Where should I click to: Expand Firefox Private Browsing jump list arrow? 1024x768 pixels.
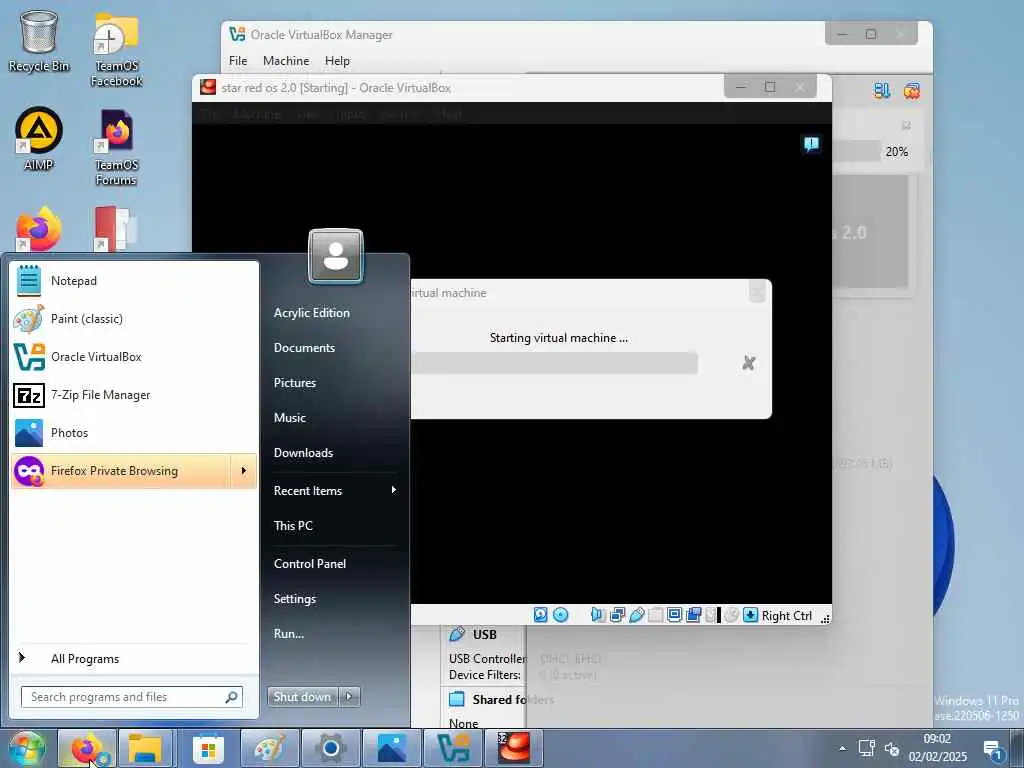(244, 471)
